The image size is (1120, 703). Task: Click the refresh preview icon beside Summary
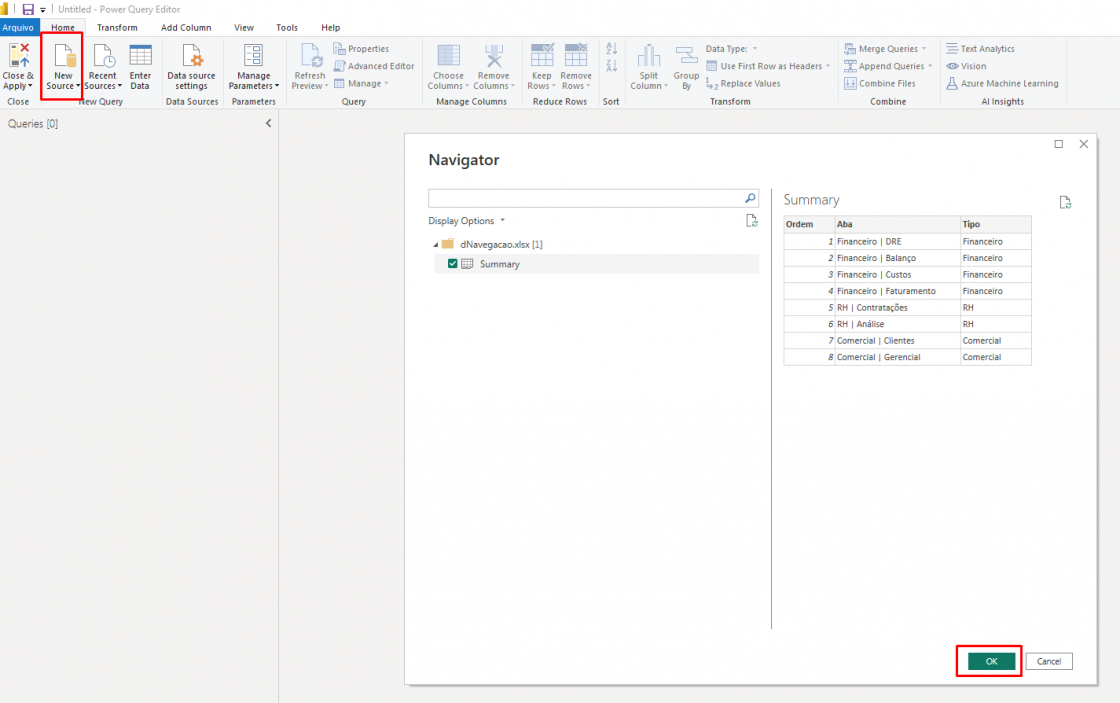coord(1065,202)
